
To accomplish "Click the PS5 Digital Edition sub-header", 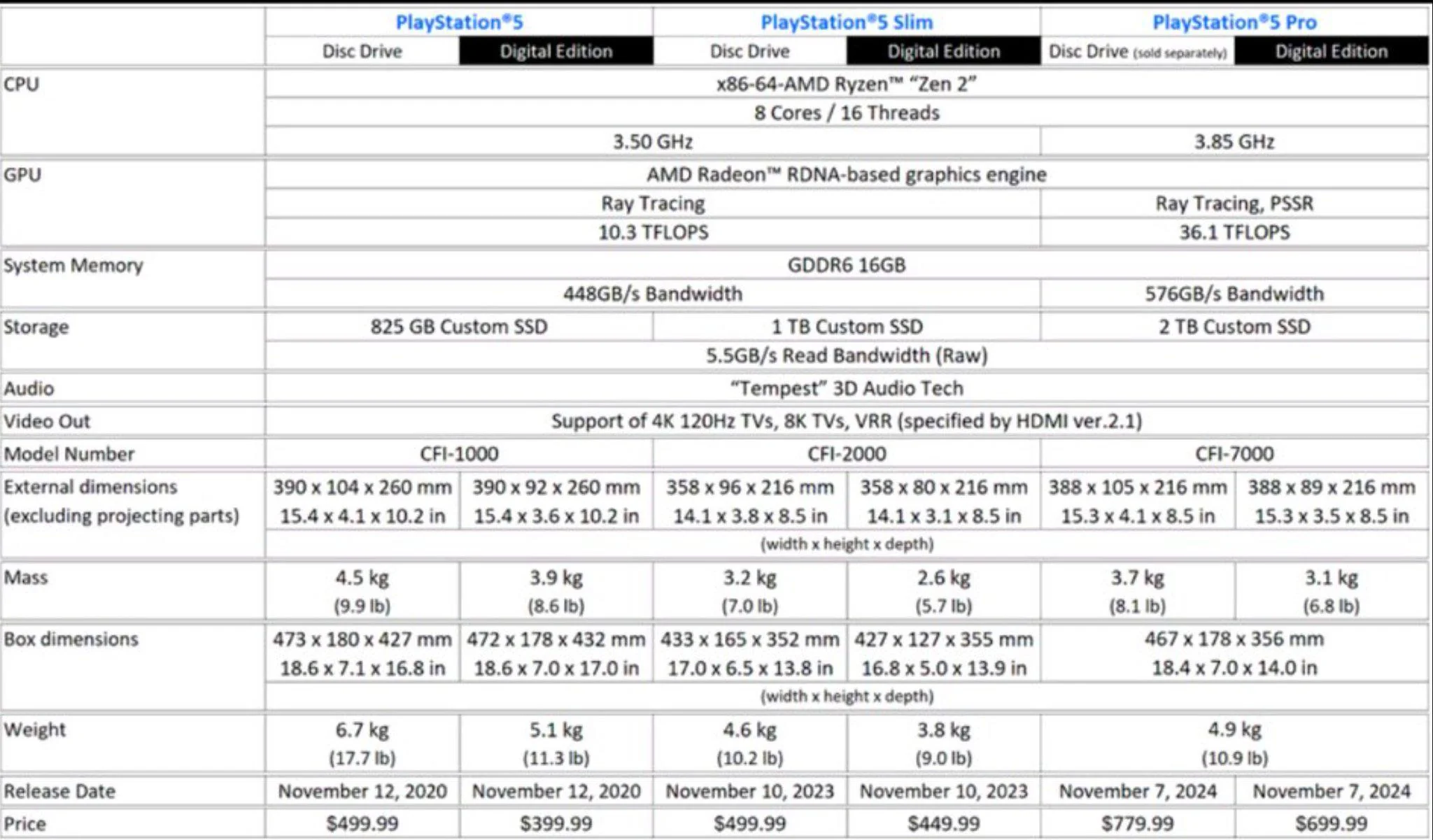I will [556, 51].
